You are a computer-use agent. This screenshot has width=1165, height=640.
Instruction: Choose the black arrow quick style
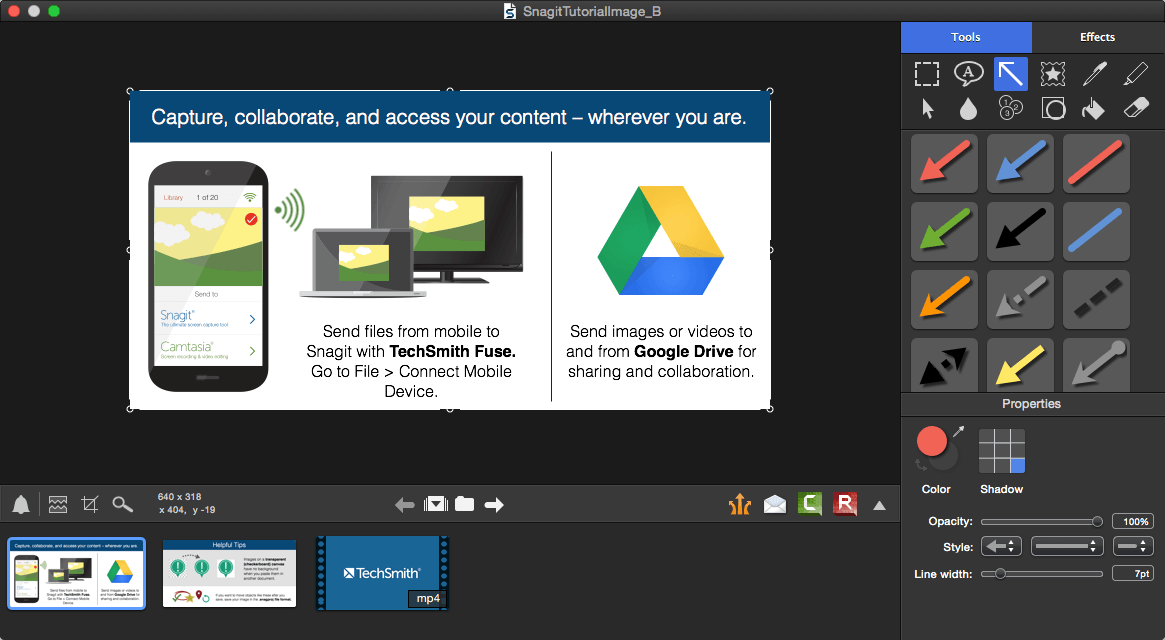1020,231
